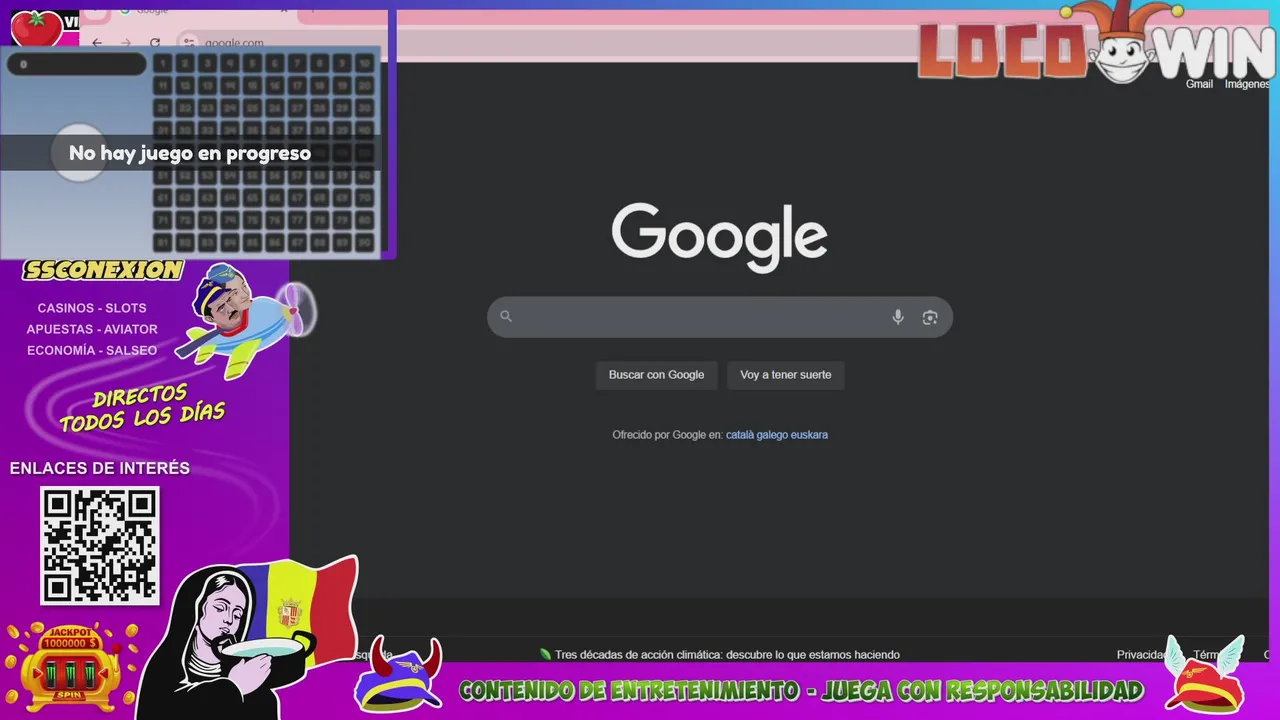Image resolution: width=1280 pixels, height=720 pixels.
Task: Select bingo number 70 cell
Action: [x=365, y=198]
